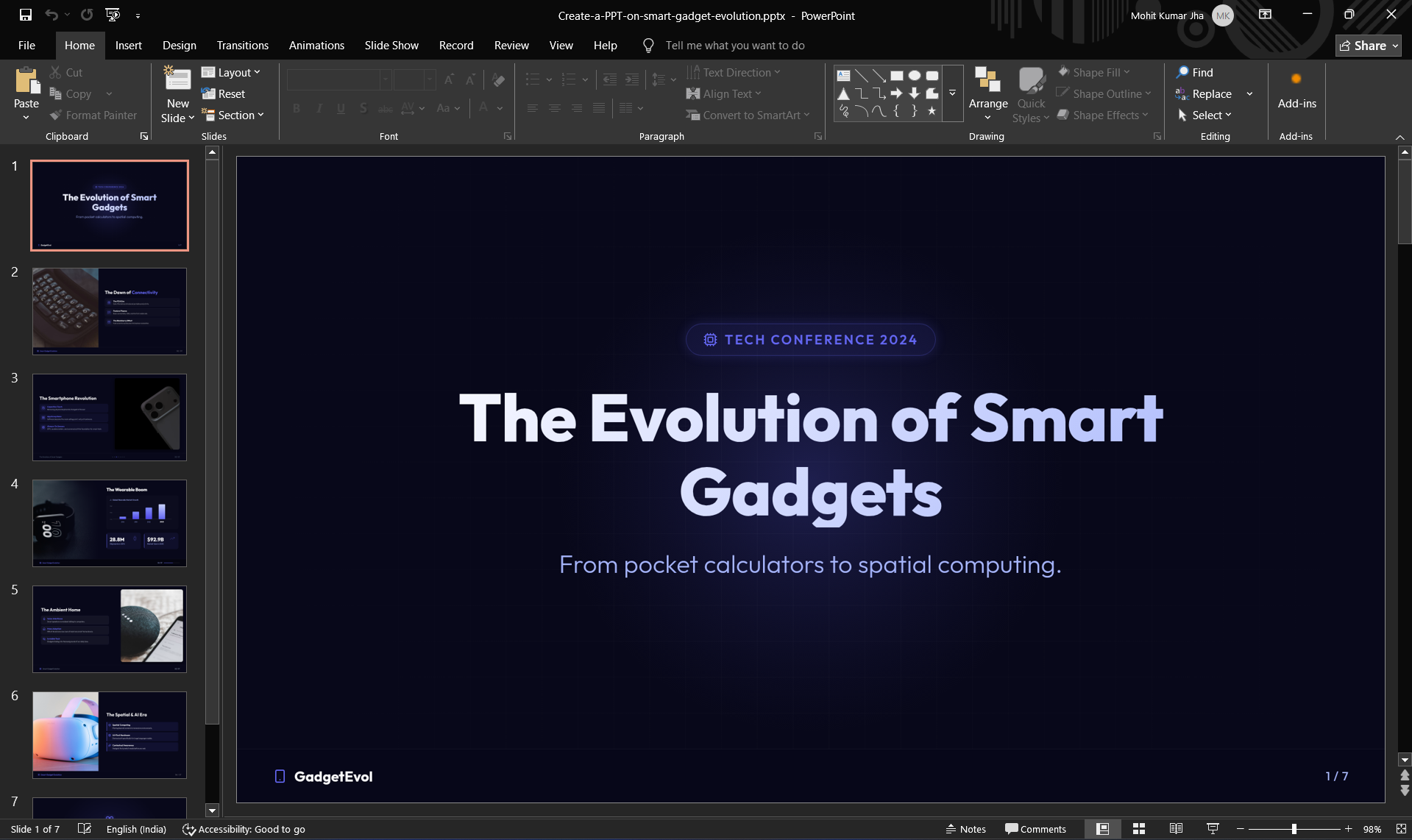Collapse the ribbon with the chevron
Screen dimensions: 1412x840
click(x=1399, y=138)
